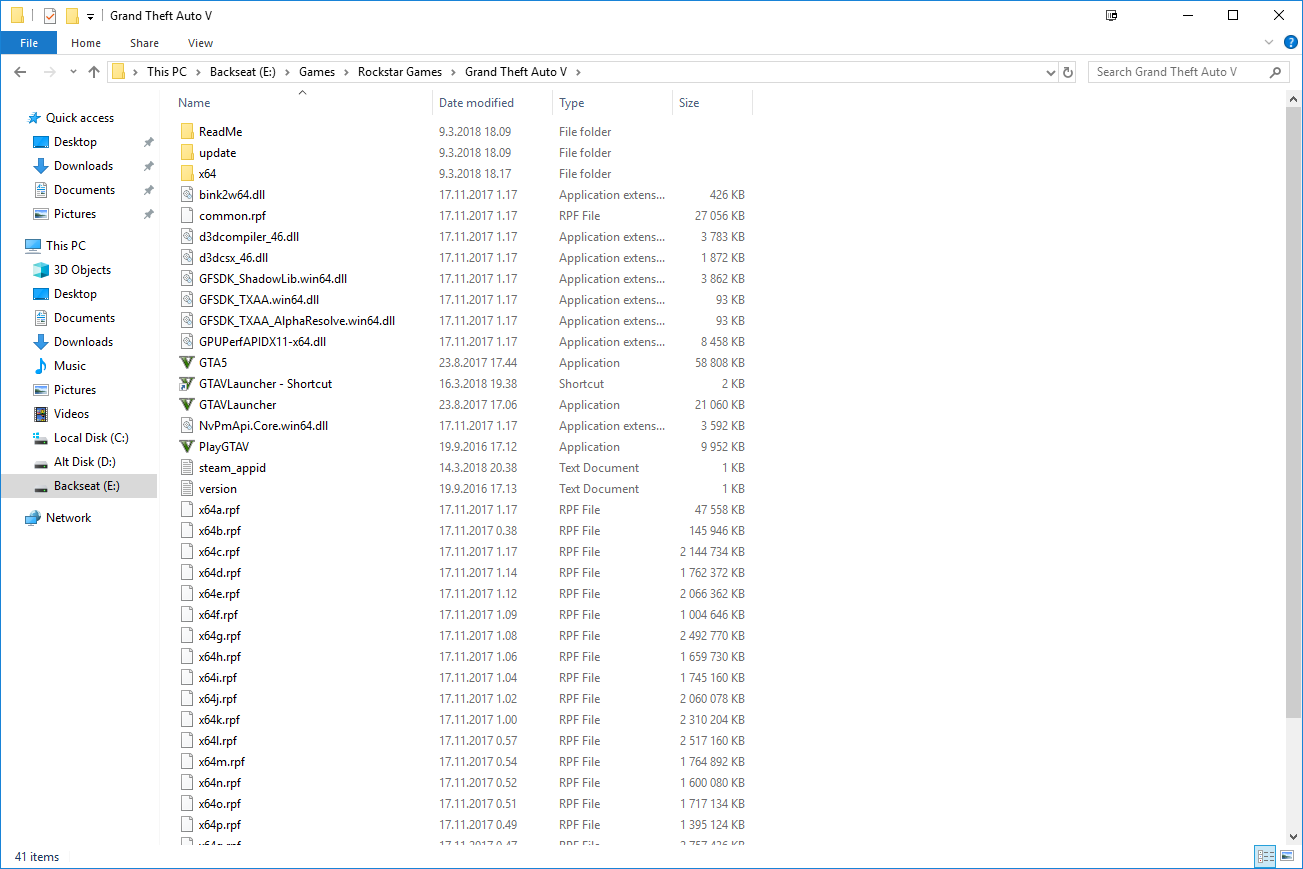The image size is (1303, 869).
Task: Go back with the left arrow button
Action: pyautogui.click(x=20, y=72)
